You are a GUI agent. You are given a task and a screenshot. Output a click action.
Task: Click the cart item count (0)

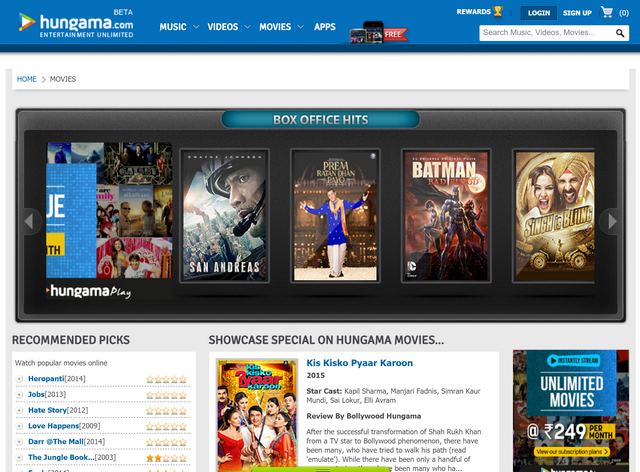coord(624,13)
